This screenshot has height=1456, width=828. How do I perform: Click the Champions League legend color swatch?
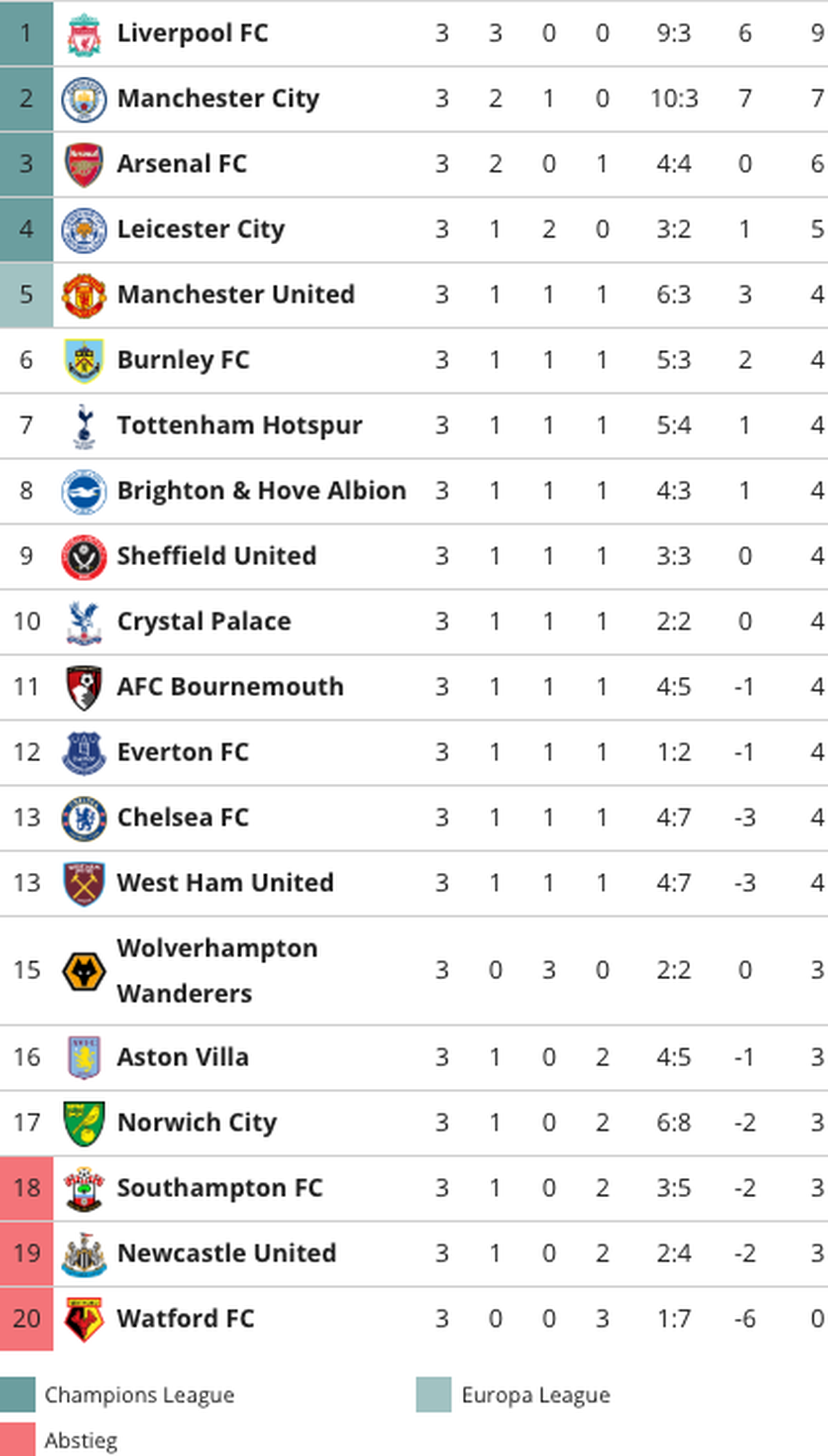coord(18,1395)
